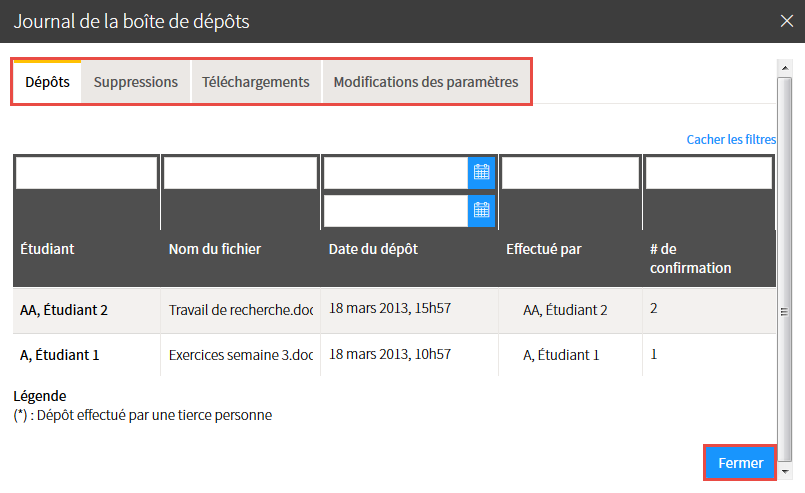805x493 pixels.
Task: Select the Téléchargements tab
Action: tap(255, 82)
